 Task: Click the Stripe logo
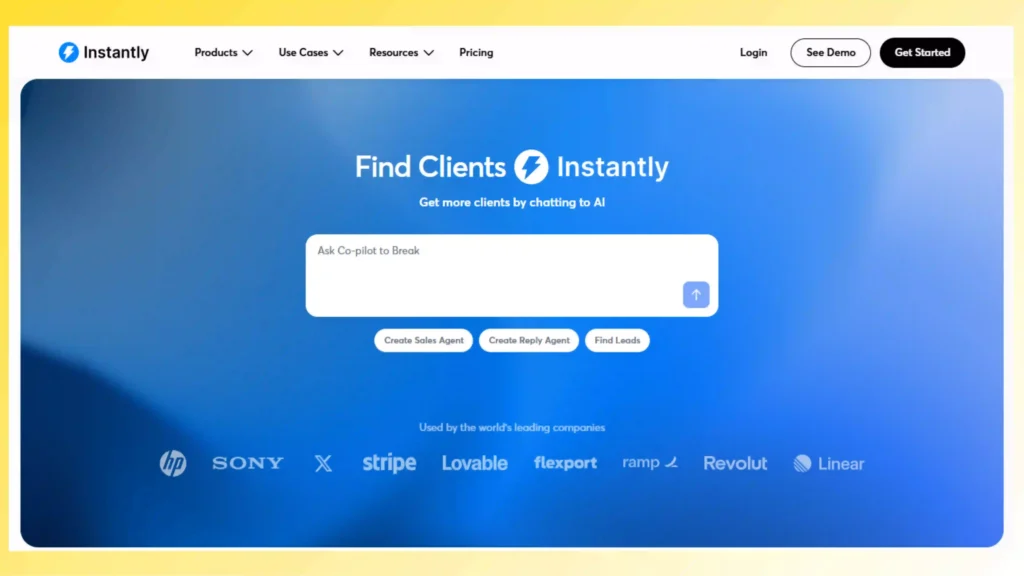(389, 463)
